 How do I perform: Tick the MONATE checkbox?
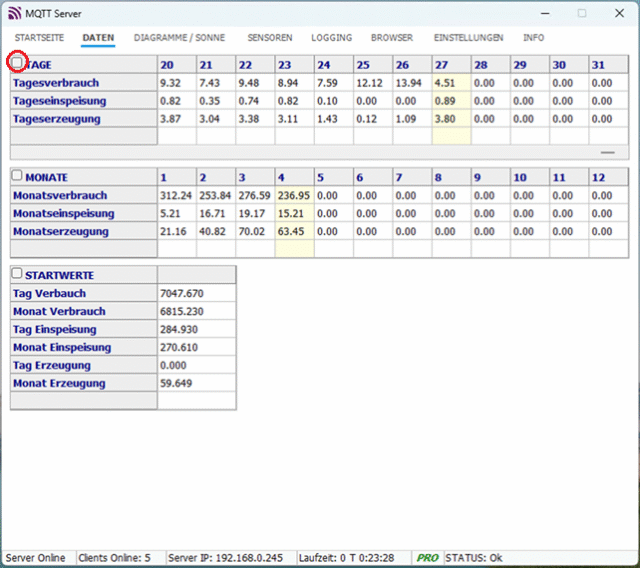17,175
